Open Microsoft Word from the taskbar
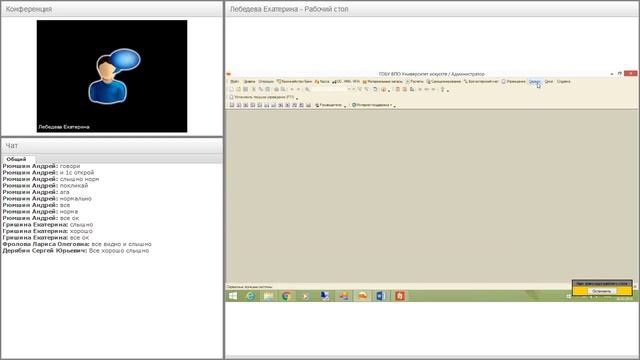 [x=380, y=296]
